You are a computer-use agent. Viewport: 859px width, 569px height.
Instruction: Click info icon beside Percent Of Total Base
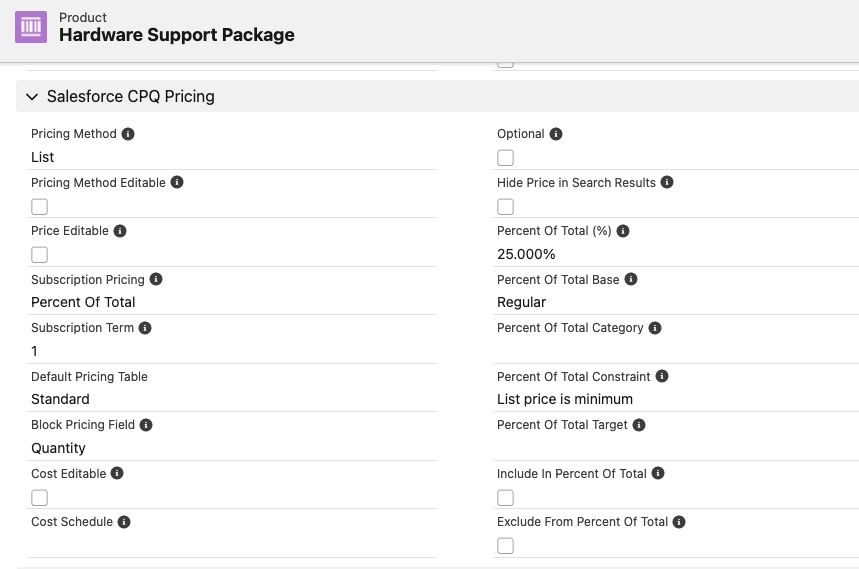pyautogui.click(x=631, y=280)
